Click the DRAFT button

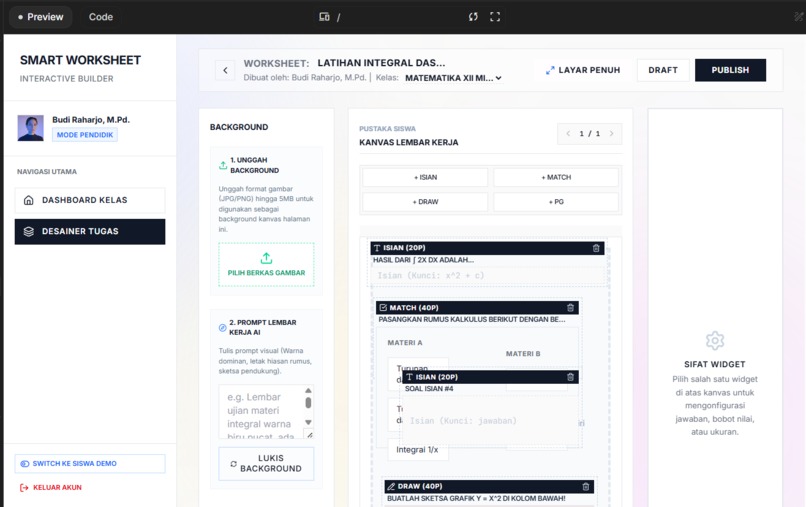pos(663,70)
